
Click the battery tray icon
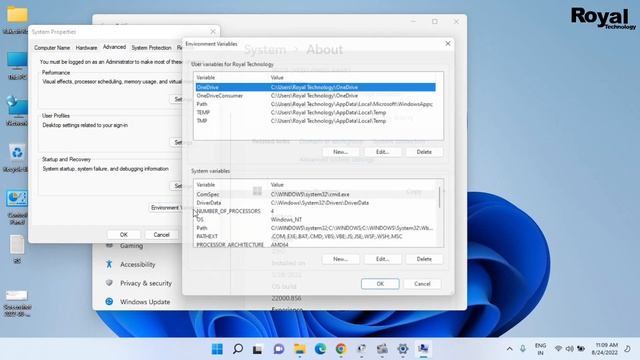tap(581, 349)
